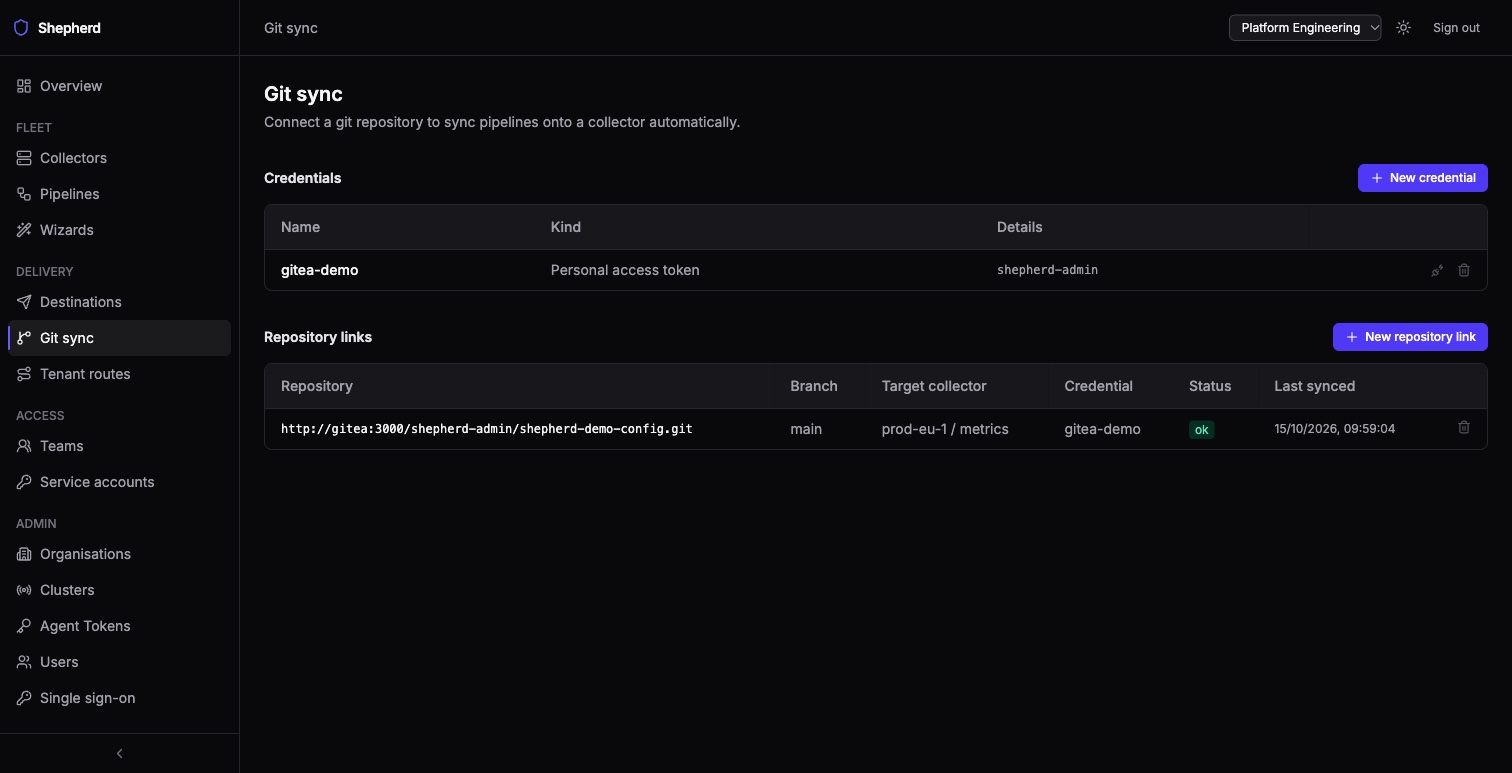Click the main branch cell
This screenshot has width=1512, height=773.
806,429
